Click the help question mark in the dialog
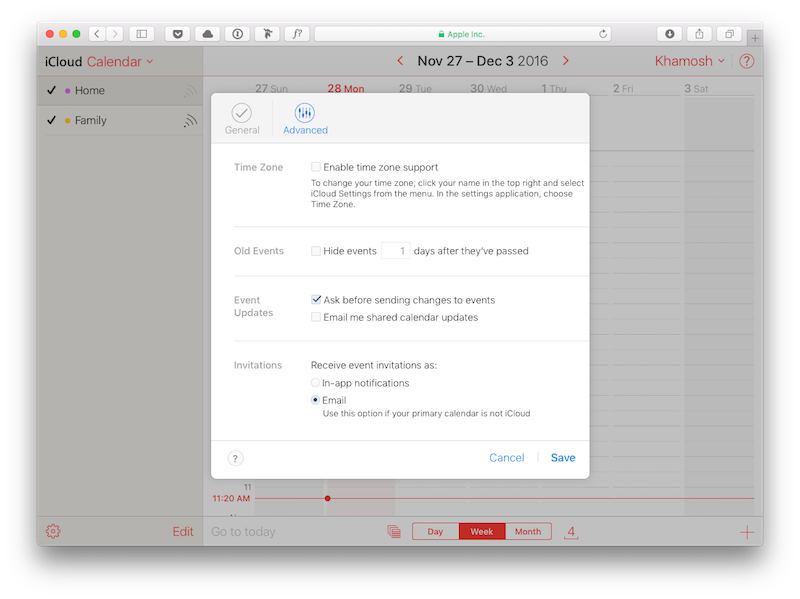 [x=236, y=458]
